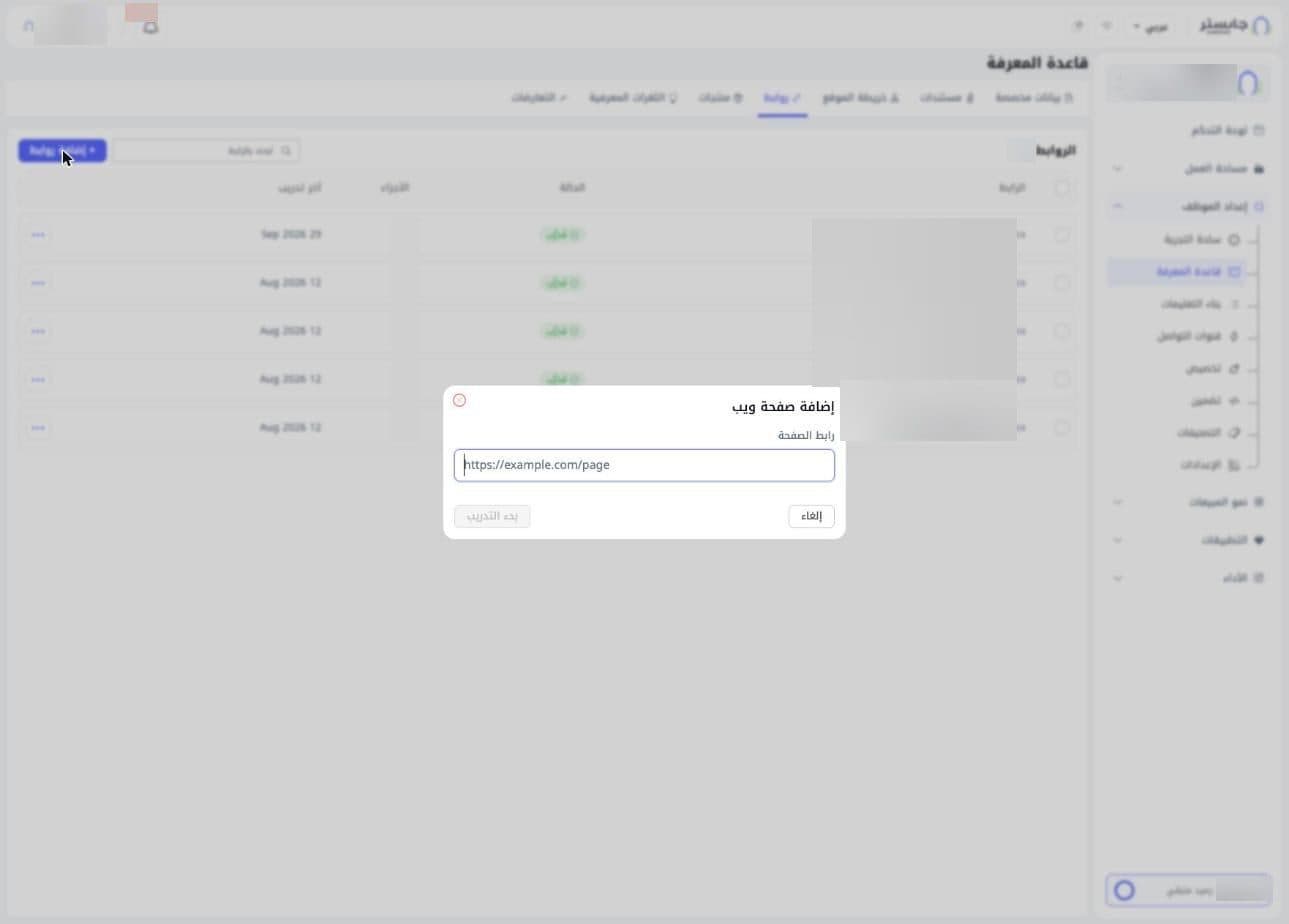This screenshot has width=1289, height=924.
Task: Click the قاعدة المعرفة page title
Action: (1037, 63)
